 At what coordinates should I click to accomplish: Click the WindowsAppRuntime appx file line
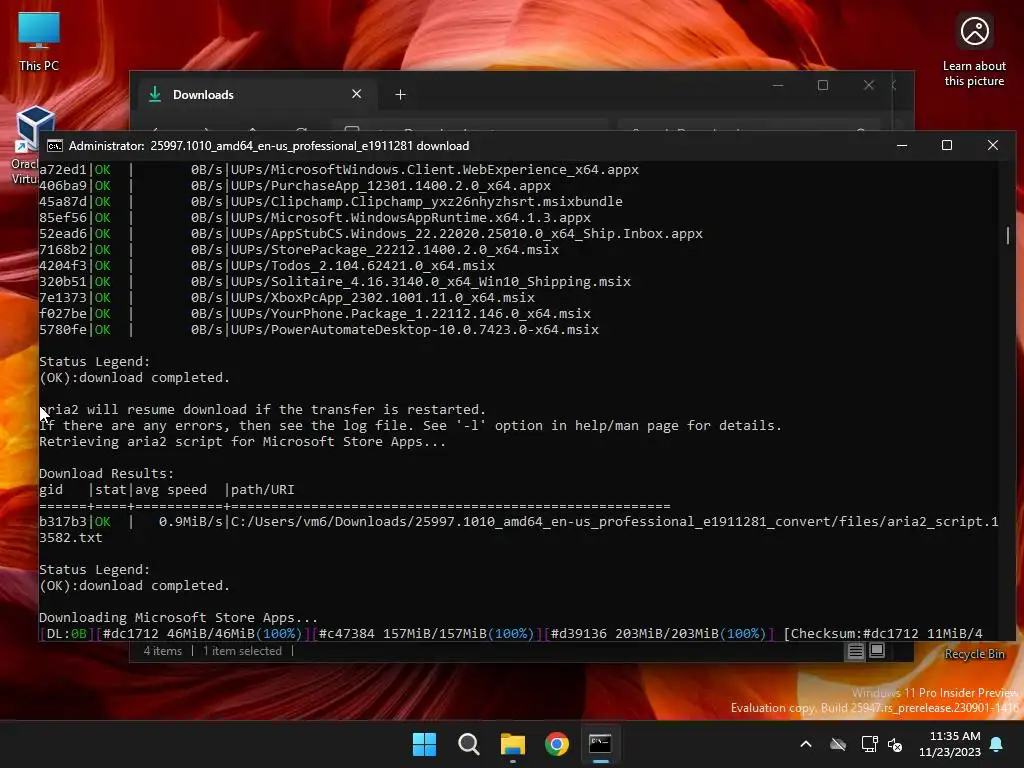pyautogui.click(x=315, y=217)
